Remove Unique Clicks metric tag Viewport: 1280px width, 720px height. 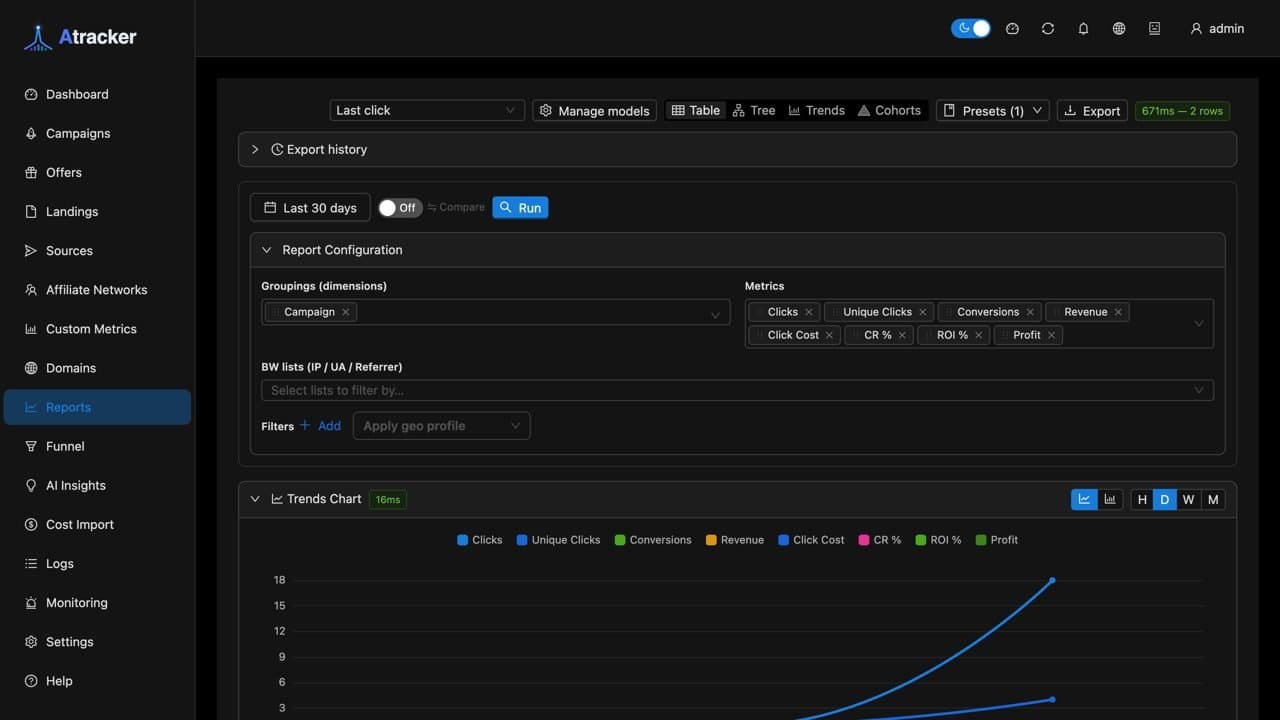click(x=923, y=312)
